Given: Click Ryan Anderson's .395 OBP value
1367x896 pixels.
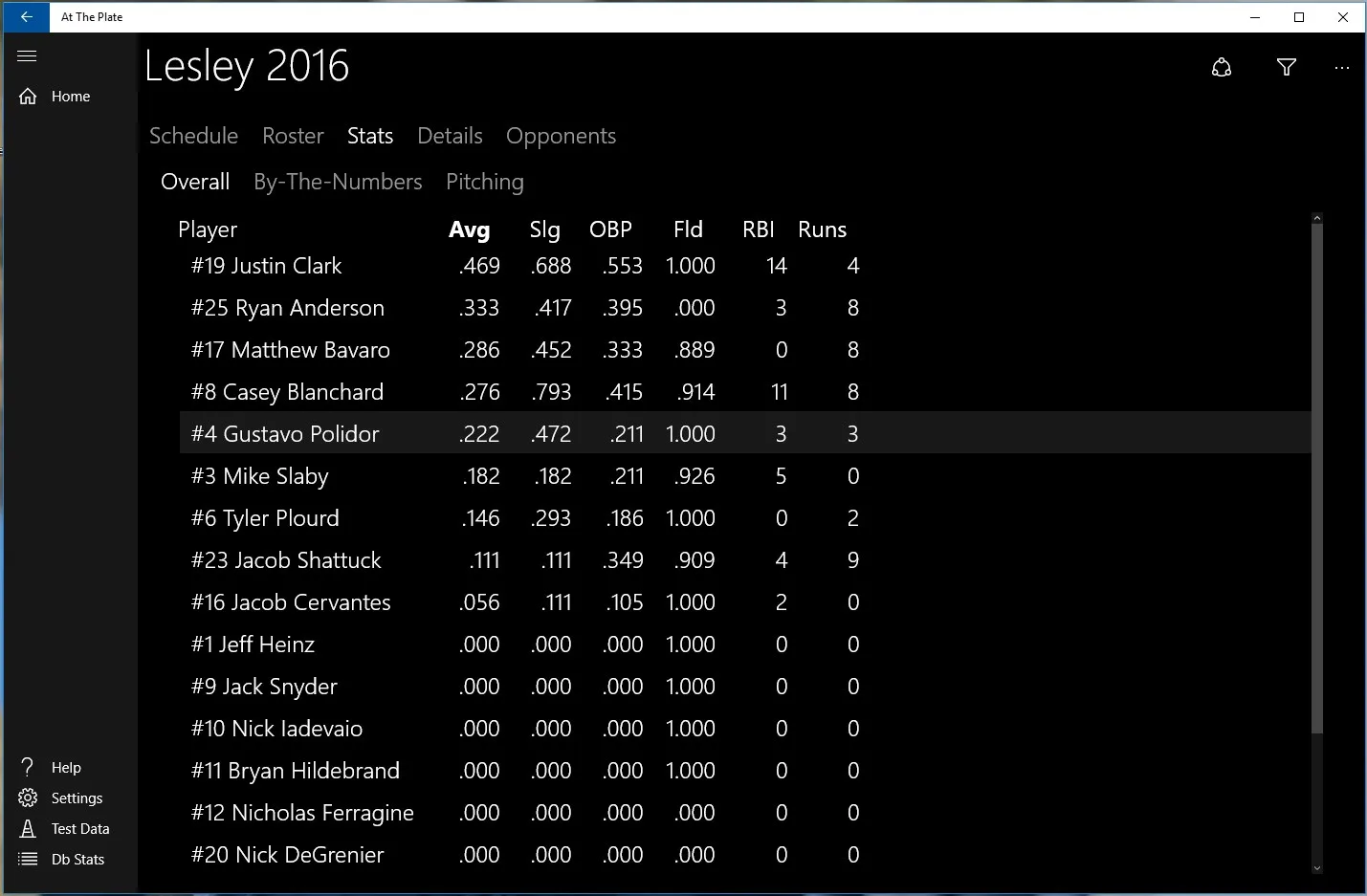Looking at the screenshot, I should point(623,308).
